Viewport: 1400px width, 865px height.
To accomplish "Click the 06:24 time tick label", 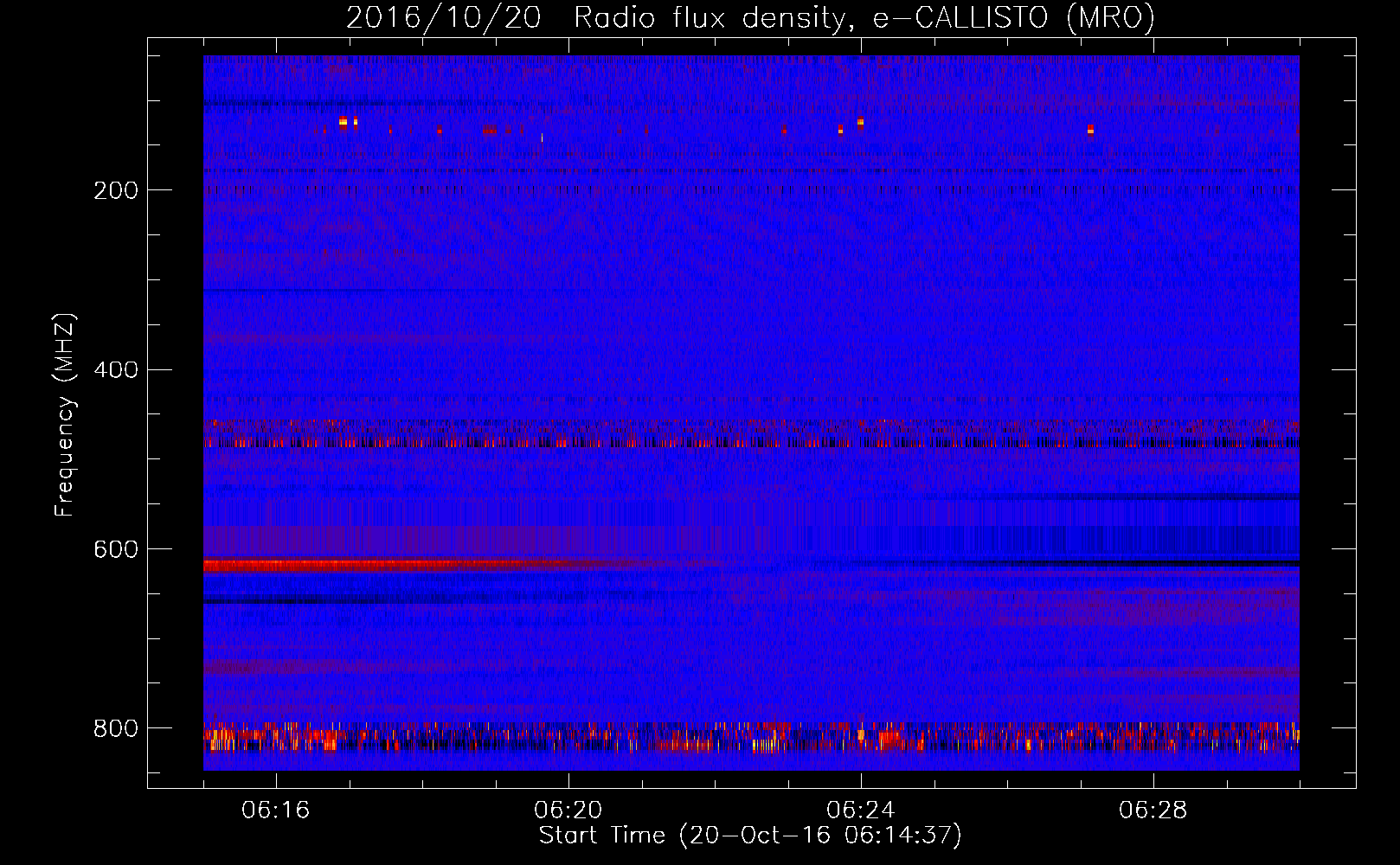I will click(x=860, y=811).
